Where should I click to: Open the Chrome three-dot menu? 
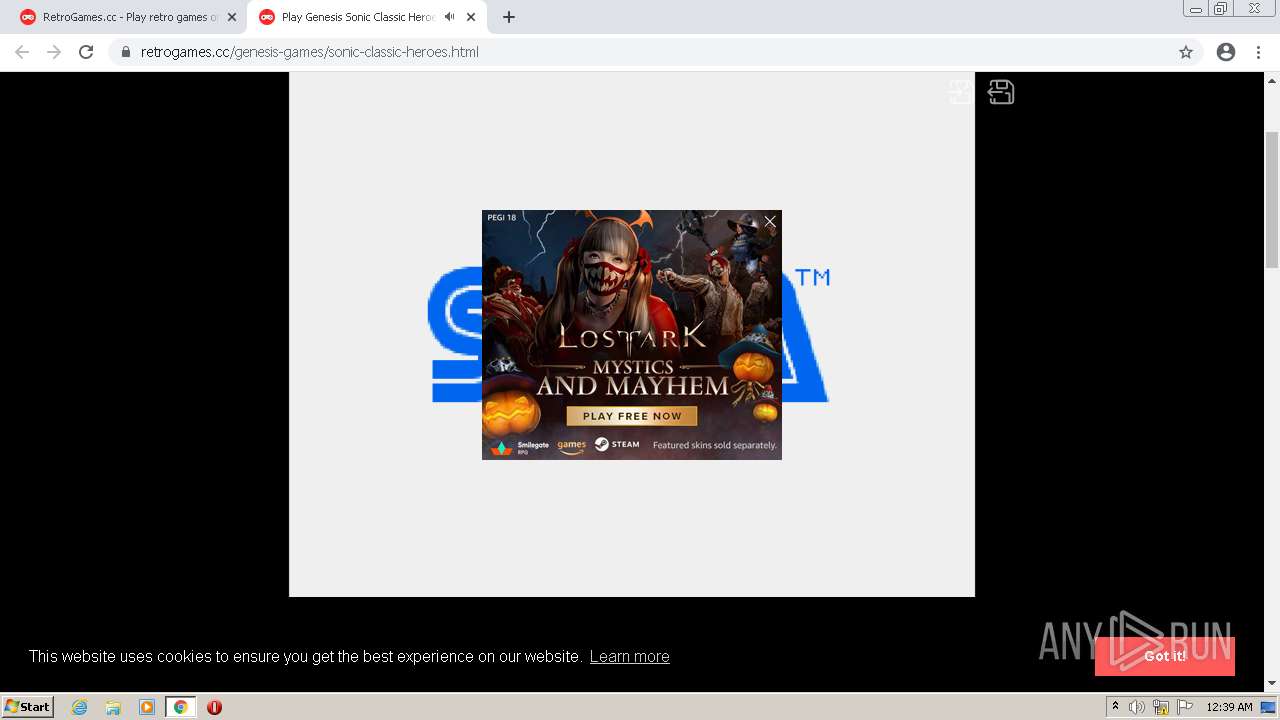pyautogui.click(x=1258, y=52)
